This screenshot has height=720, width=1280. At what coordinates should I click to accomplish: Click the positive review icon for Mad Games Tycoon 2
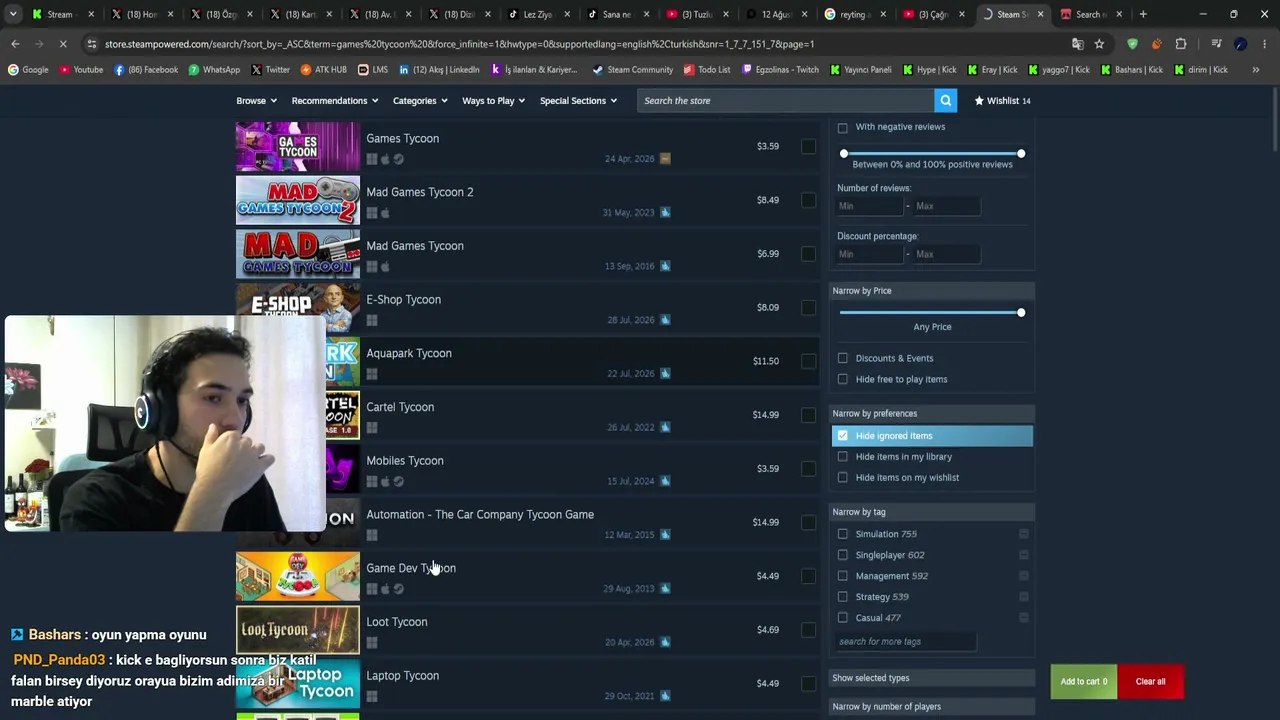click(x=665, y=212)
